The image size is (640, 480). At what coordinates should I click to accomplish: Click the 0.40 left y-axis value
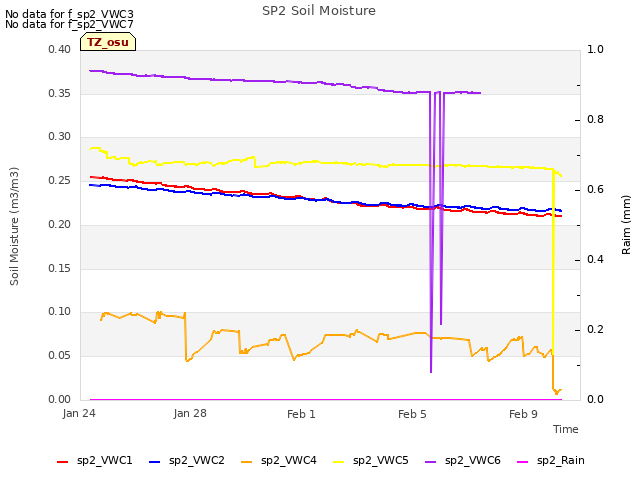point(60,49)
